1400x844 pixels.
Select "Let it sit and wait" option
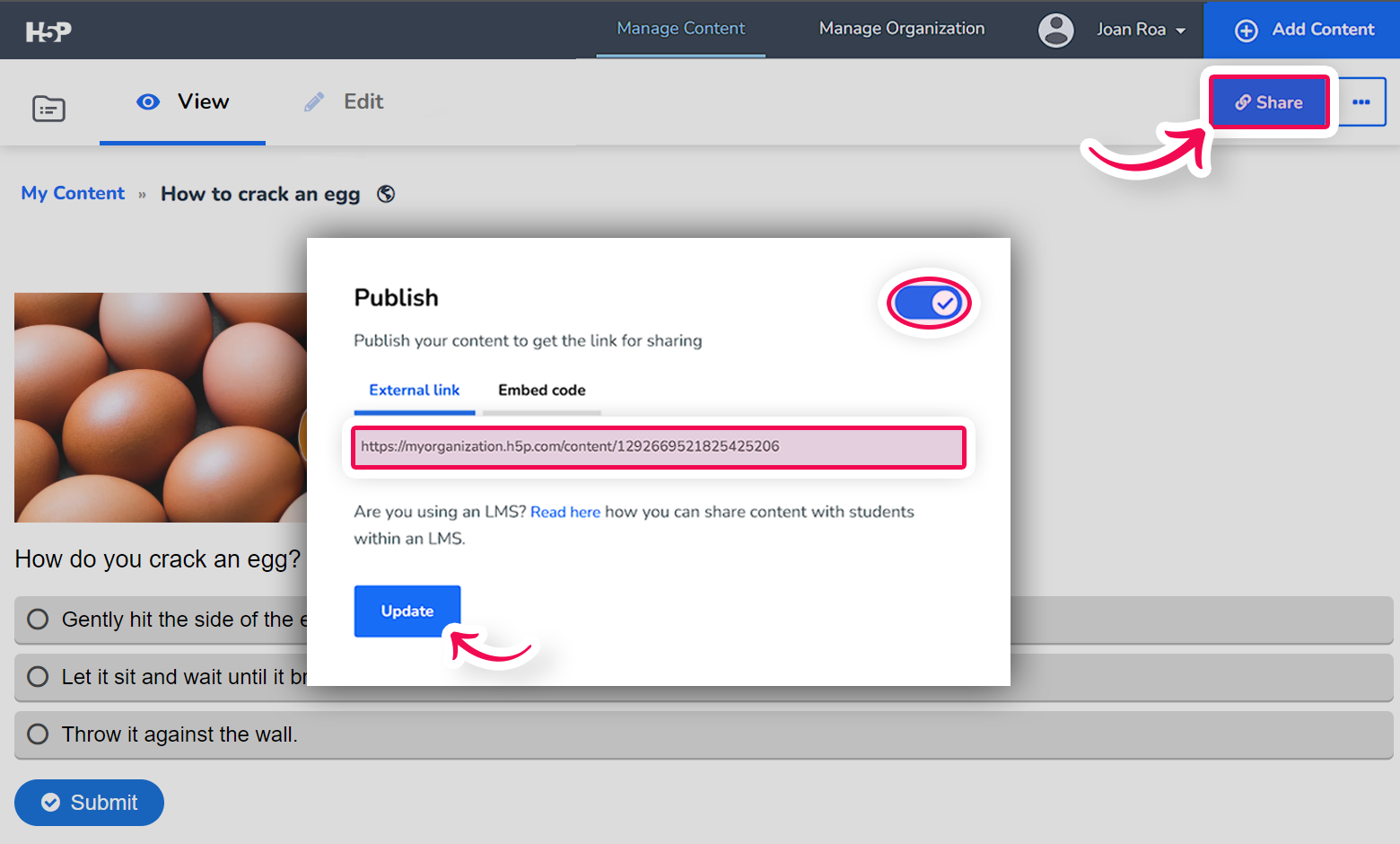click(38, 677)
